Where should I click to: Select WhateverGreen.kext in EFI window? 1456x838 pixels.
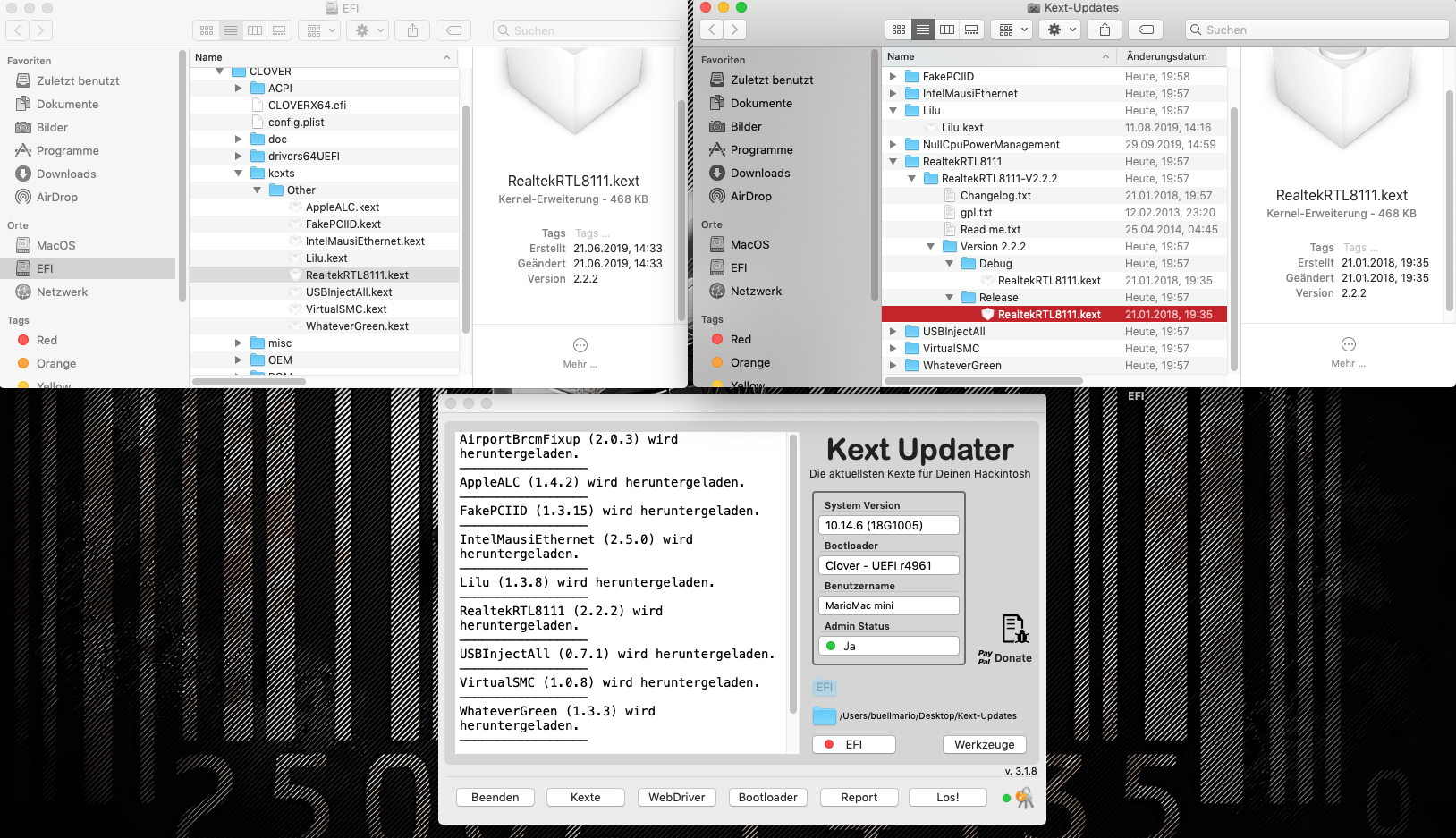coord(357,326)
